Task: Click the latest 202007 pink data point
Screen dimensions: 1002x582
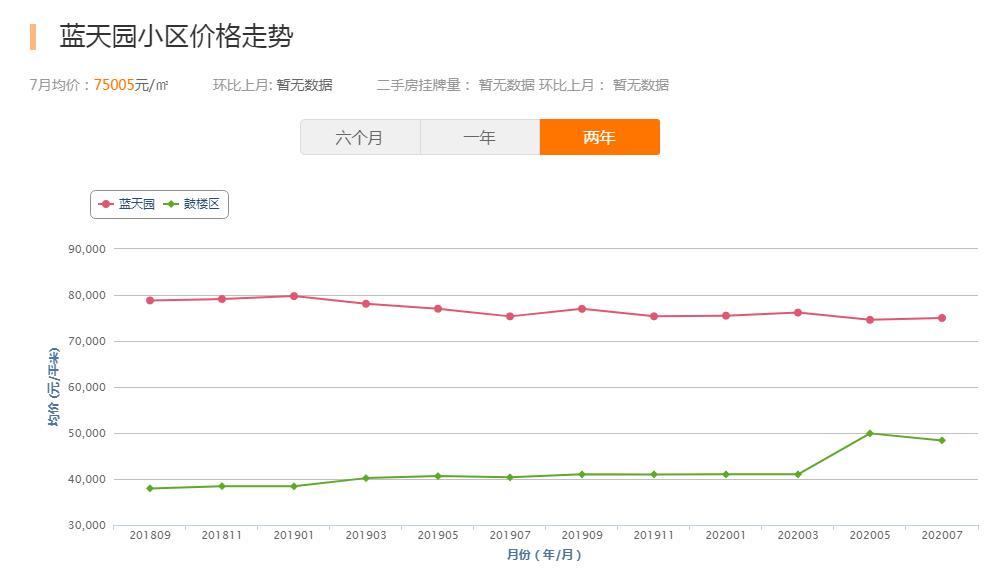Action: [940, 317]
